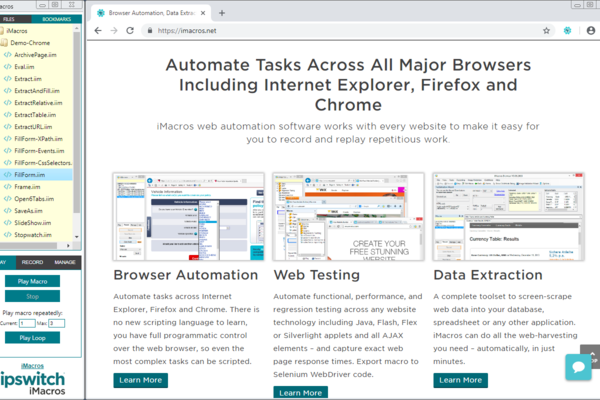Select FillForm.iim macro in the list
This screenshot has width=600, height=400.
pos(28,174)
